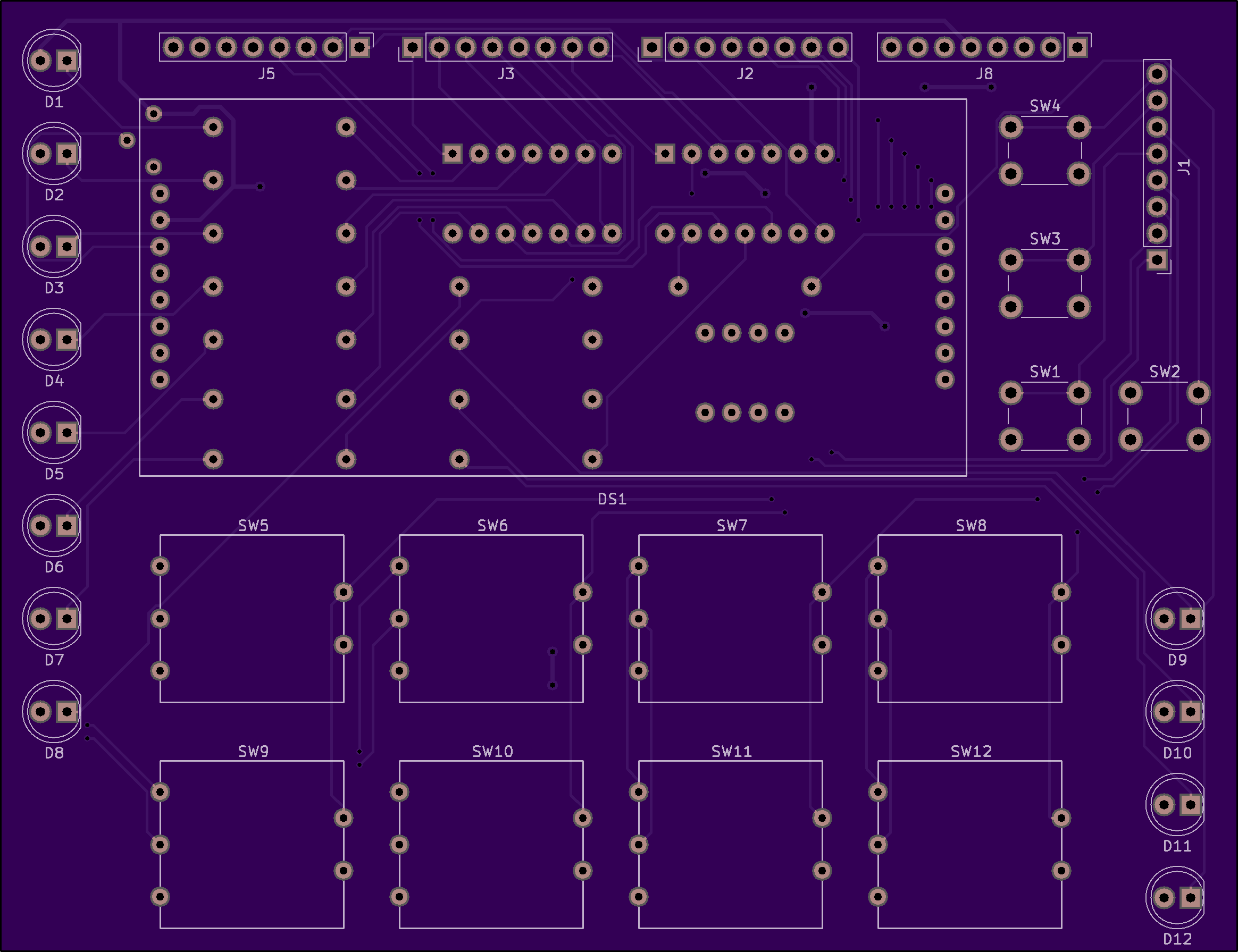The width and height of the screenshot is (1238, 952).
Task: Click the SW2 switch label
Action: pyautogui.click(x=1164, y=372)
